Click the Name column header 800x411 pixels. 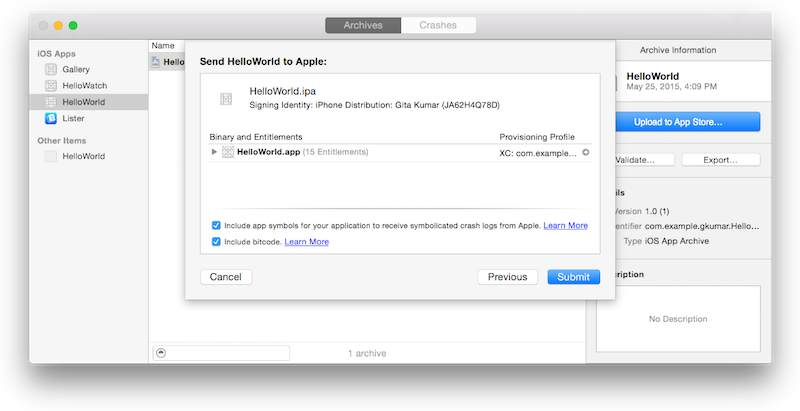coord(163,46)
